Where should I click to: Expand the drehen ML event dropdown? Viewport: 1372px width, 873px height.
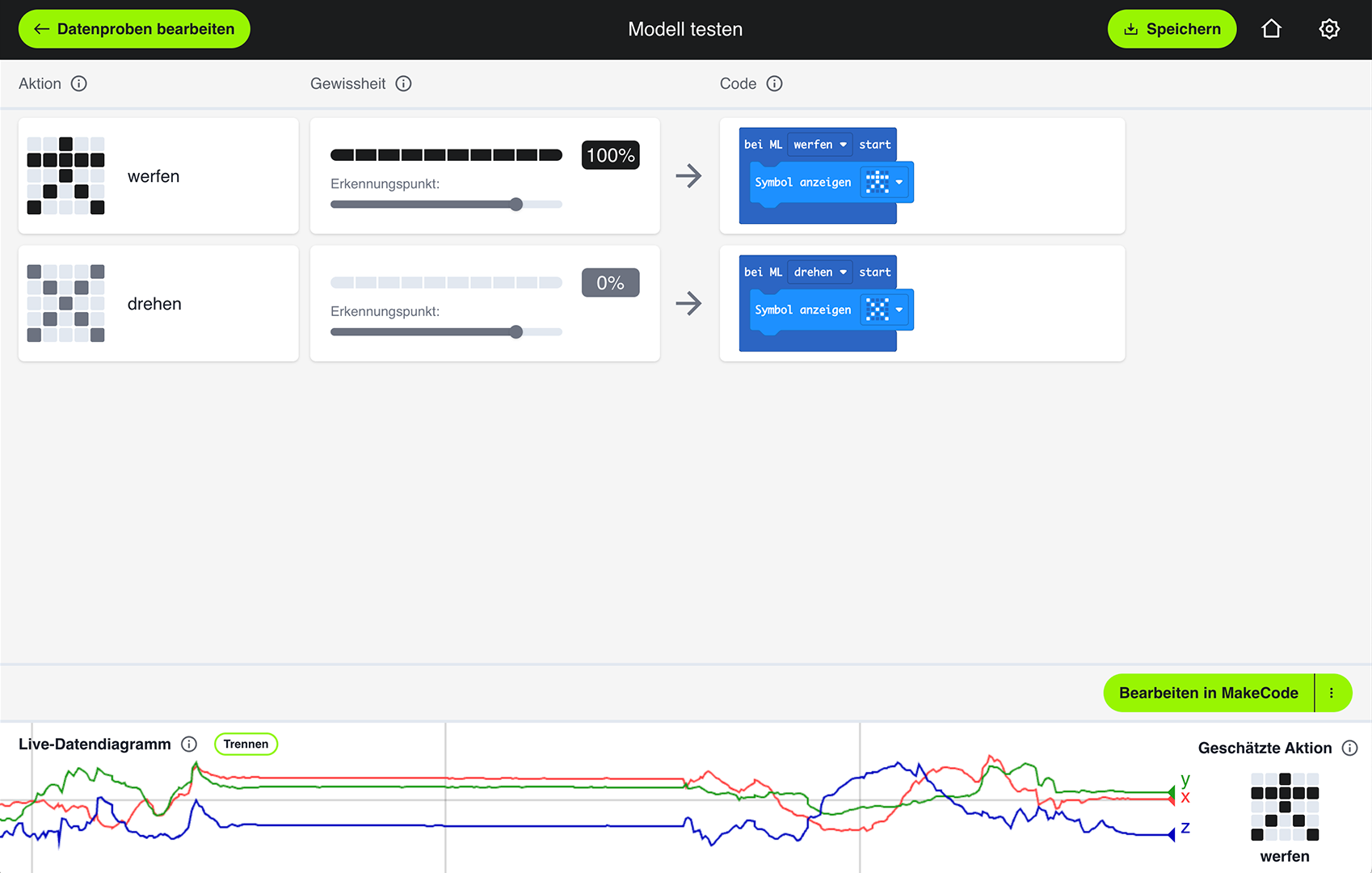(820, 272)
